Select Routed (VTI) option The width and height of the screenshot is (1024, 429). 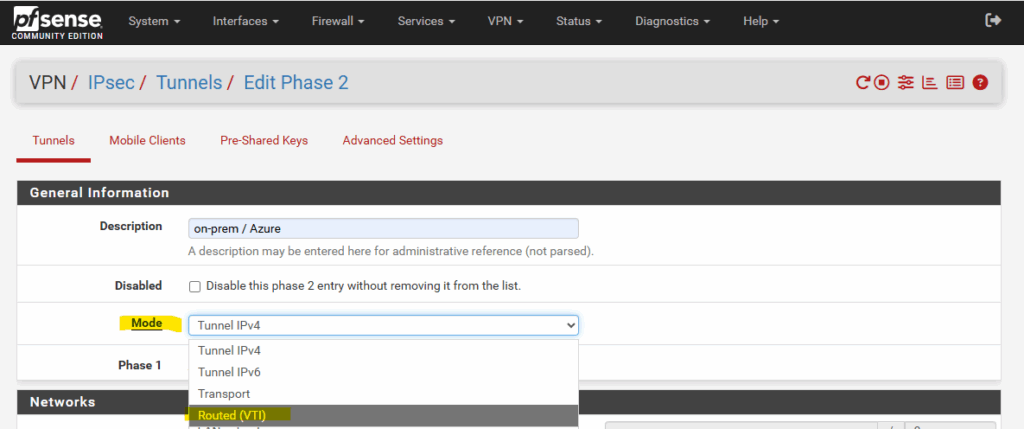point(383,415)
